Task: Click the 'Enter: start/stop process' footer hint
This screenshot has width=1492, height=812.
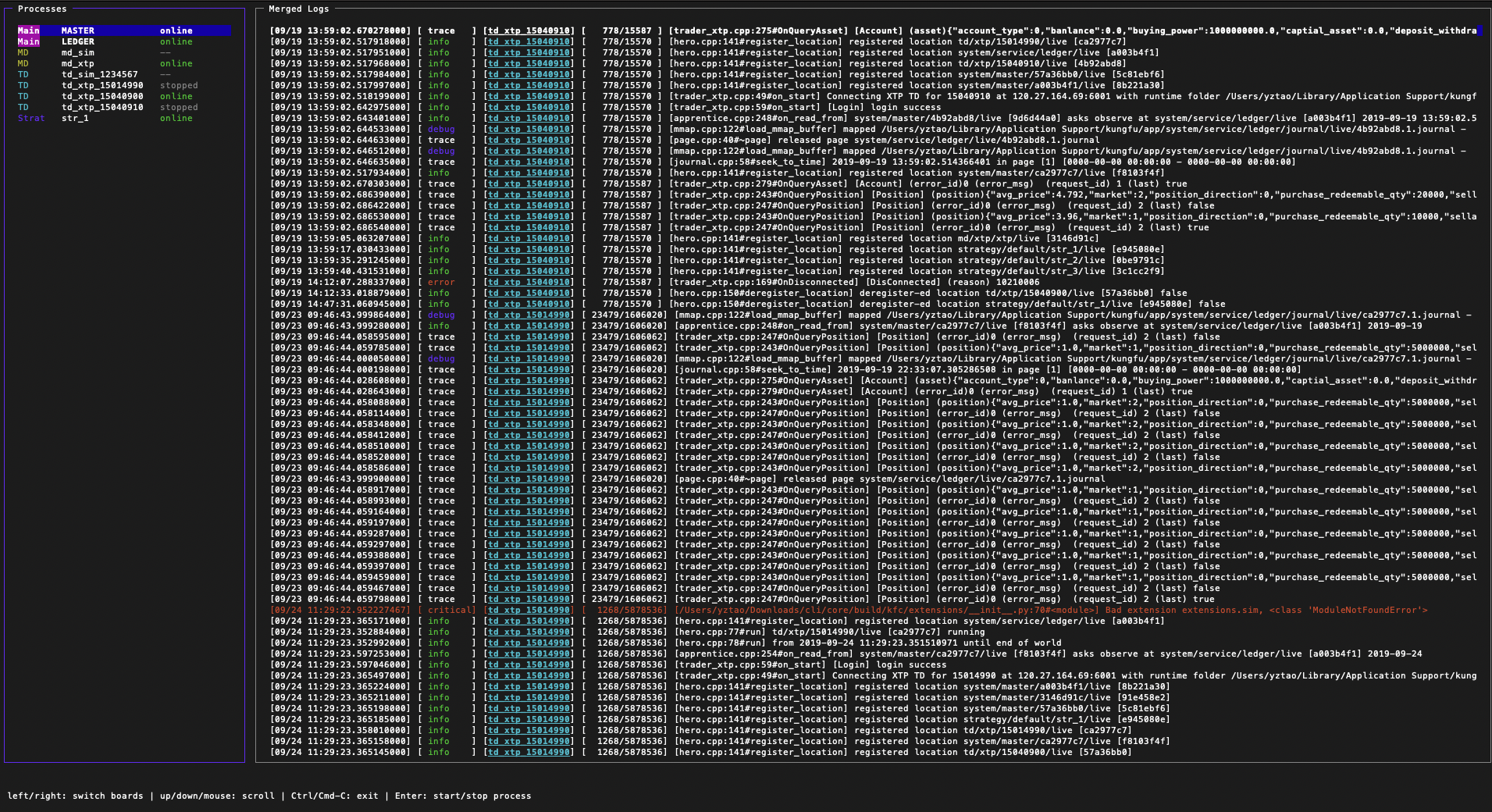Action: pyautogui.click(x=463, y=796)
